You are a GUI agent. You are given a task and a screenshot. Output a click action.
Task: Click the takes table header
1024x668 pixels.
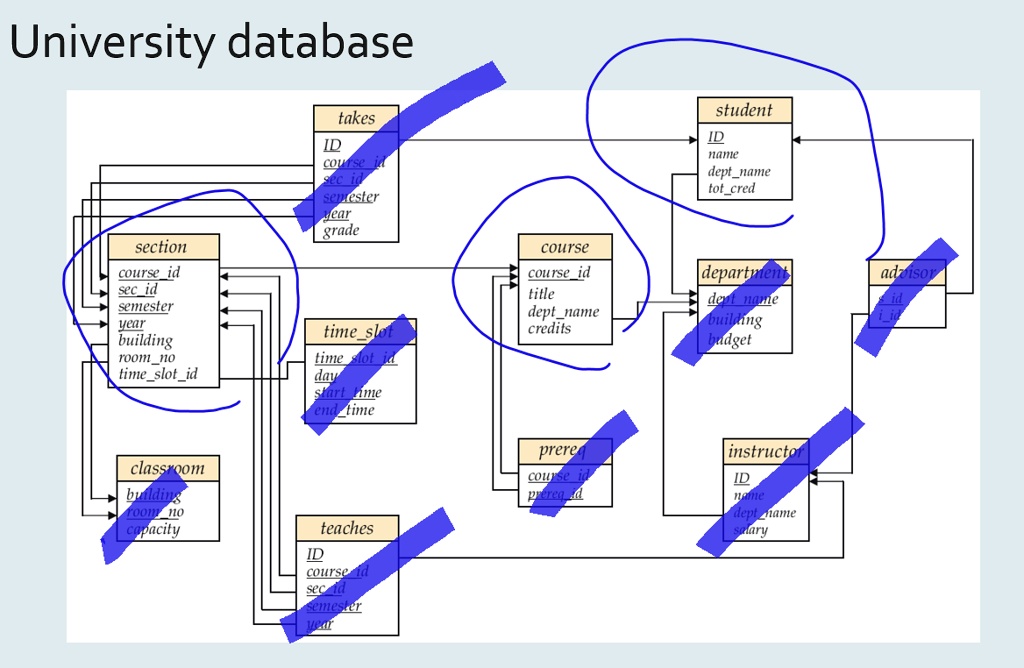(x=356, y=118)
